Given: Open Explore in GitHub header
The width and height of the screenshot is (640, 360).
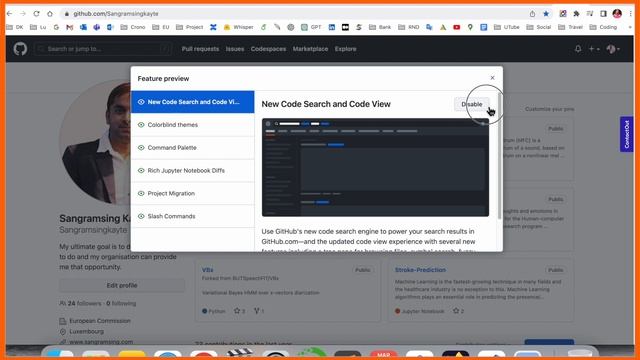Looking at the screenshot, I should 345,49.
